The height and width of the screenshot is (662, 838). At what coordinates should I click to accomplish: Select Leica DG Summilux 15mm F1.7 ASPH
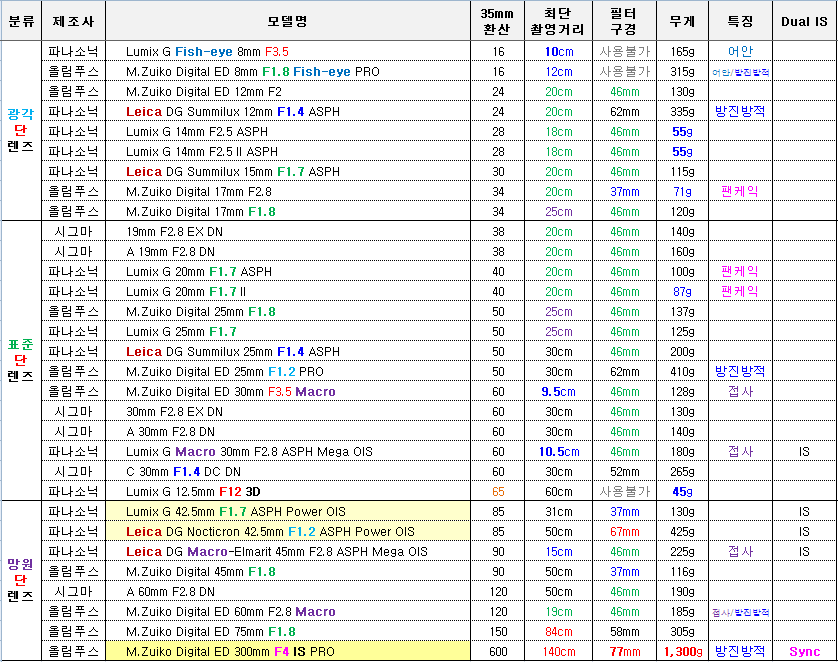click(x=288, y=172)
